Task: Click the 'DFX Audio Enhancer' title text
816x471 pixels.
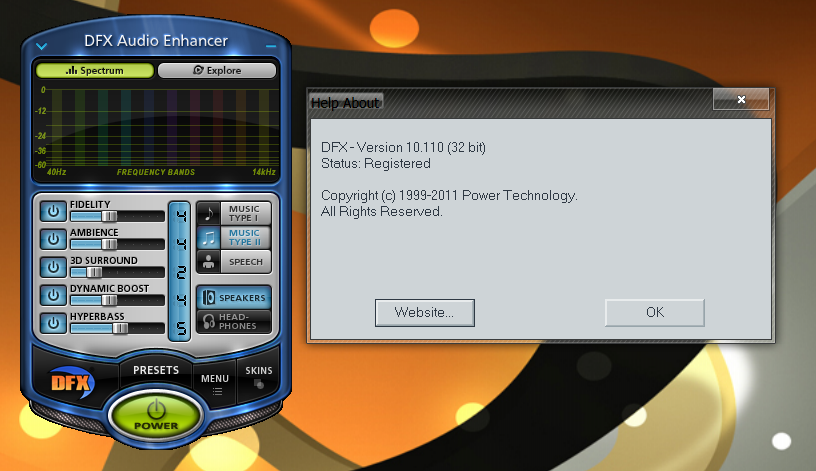Action: 156,41
